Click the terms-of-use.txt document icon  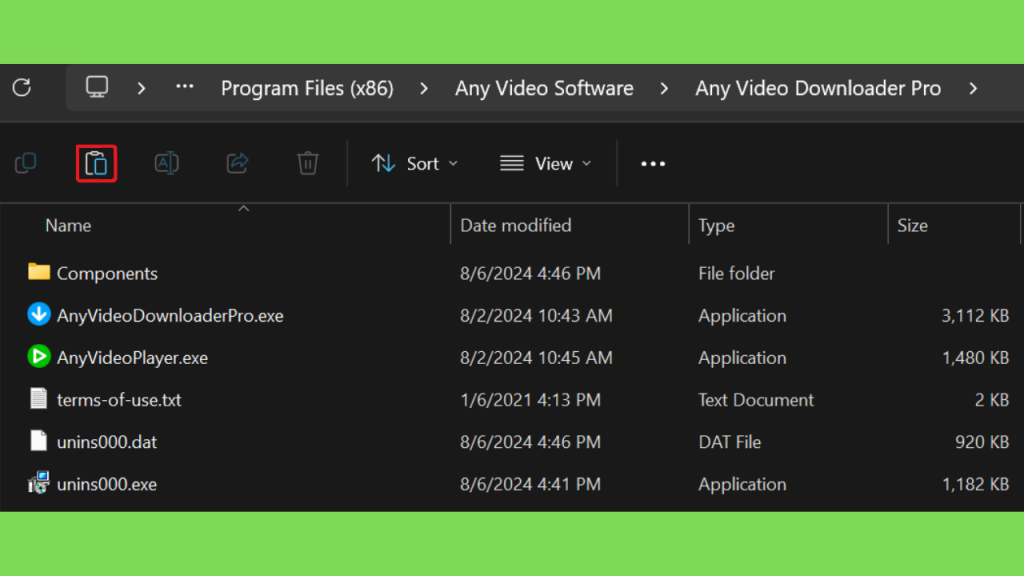click(x=39, y=398)
